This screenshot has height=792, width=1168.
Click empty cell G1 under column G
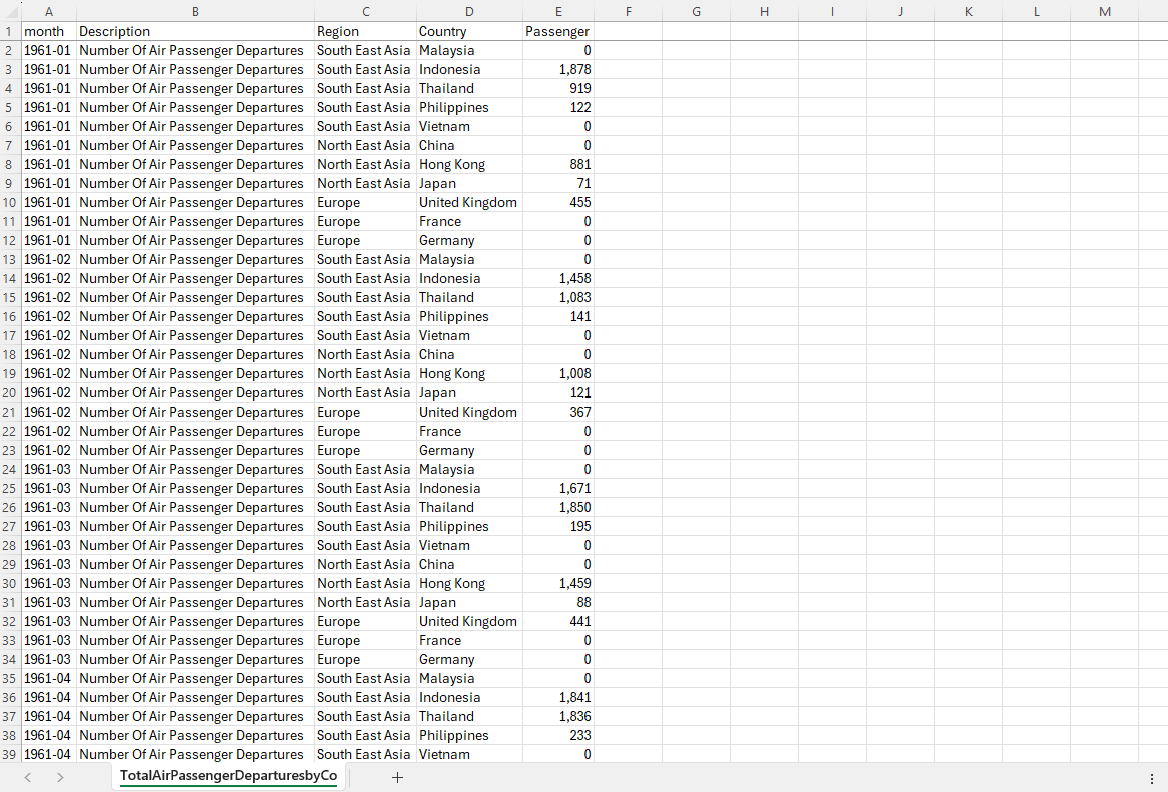pyautogui.click(x=696, y=31)
